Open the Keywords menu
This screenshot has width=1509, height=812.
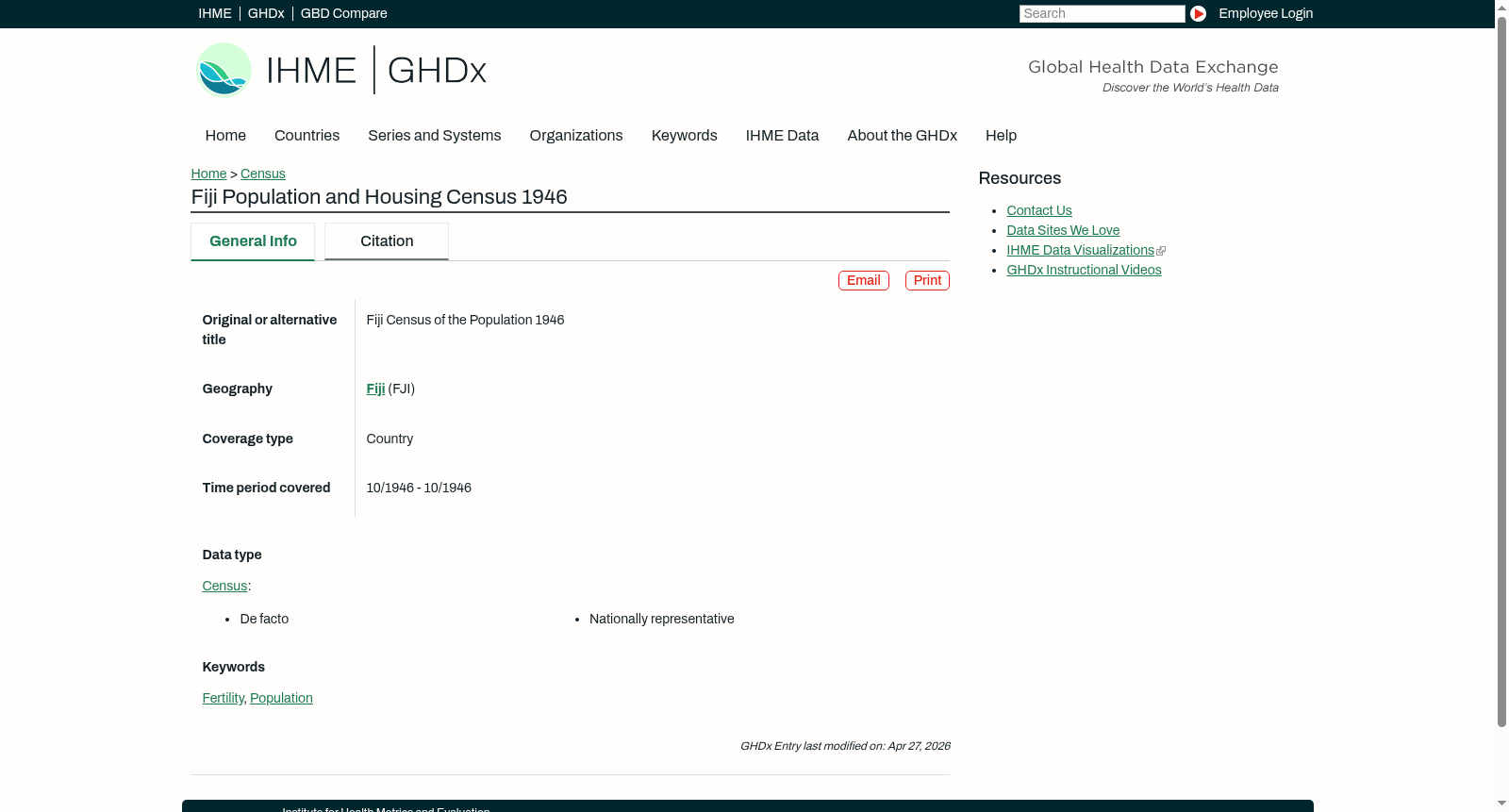coord(684,136)
